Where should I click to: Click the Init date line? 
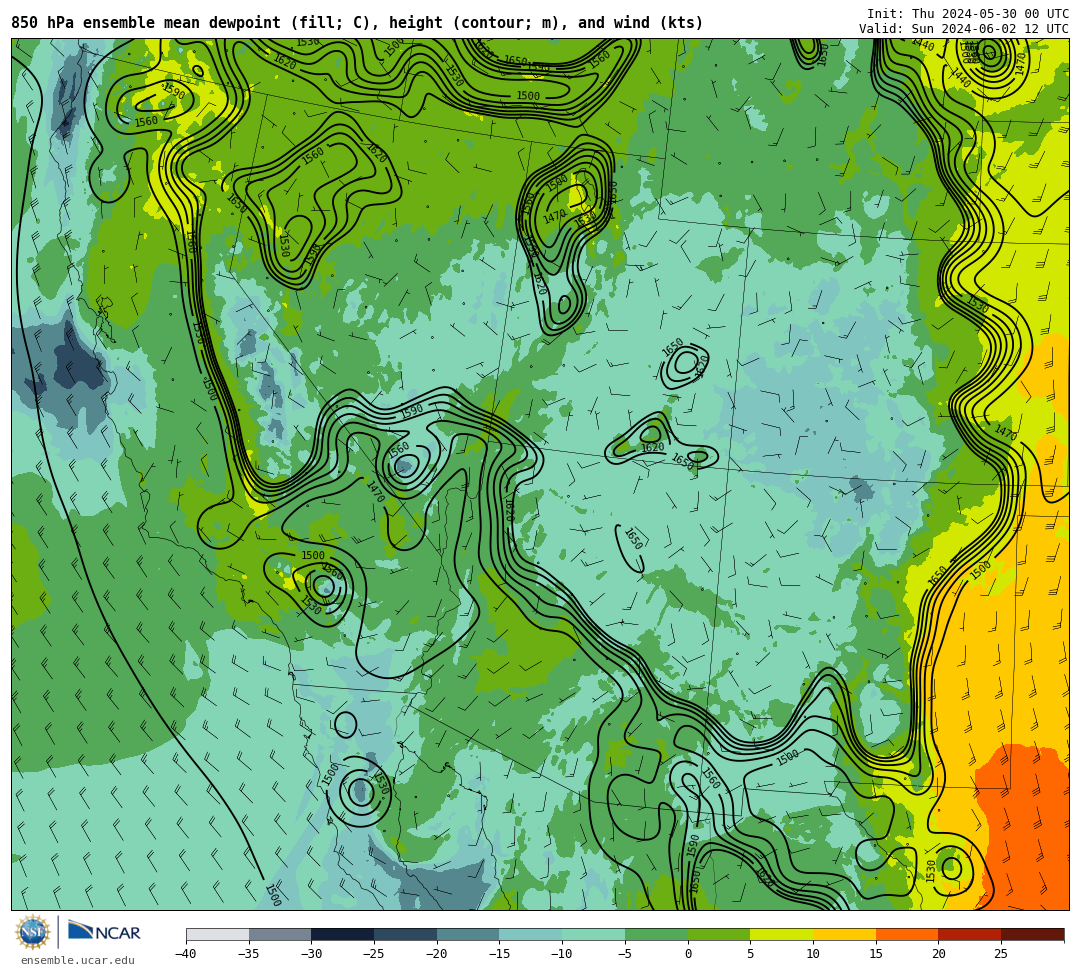click(968, 14)
